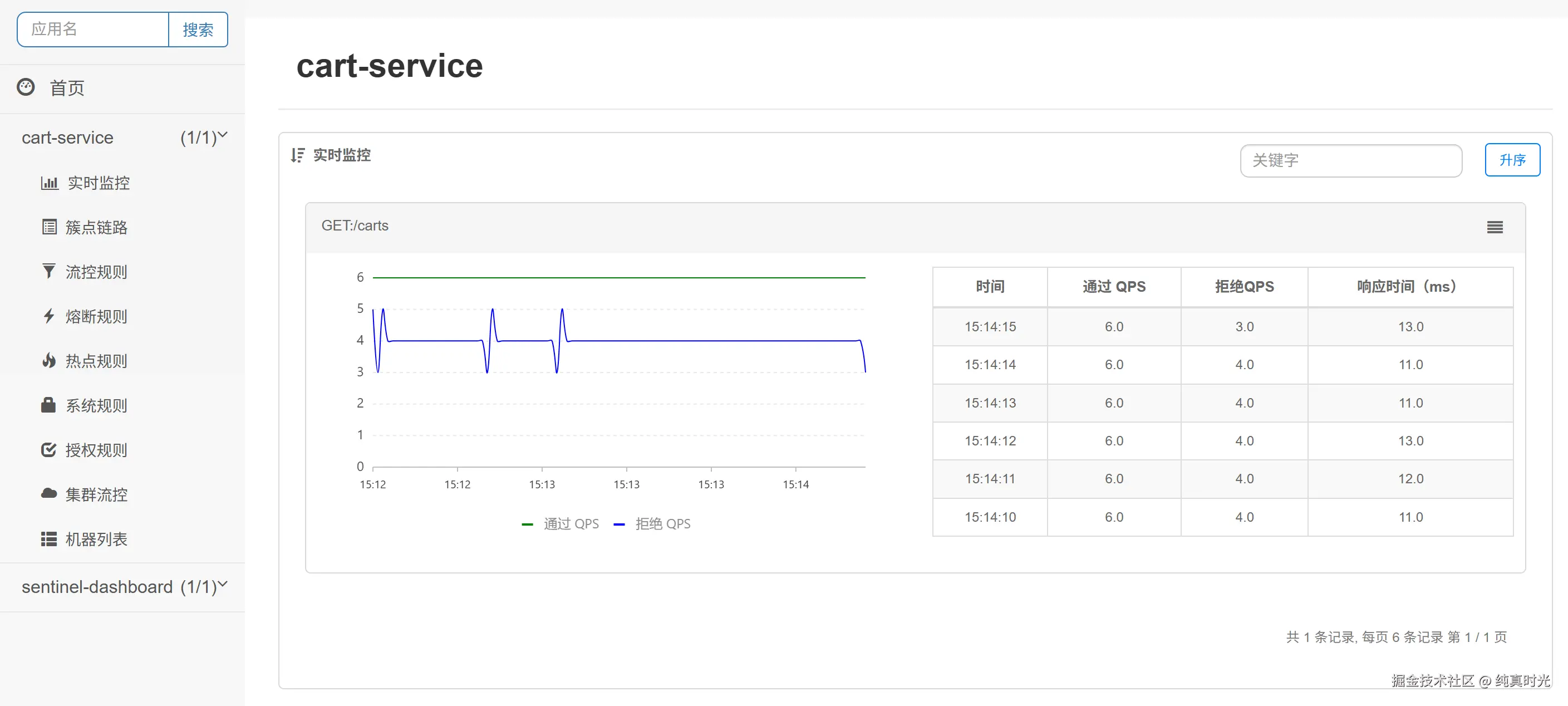Focus the 应用名 search field
The width and height of the screenshot is (1568, 706).
tap(93, 29)
